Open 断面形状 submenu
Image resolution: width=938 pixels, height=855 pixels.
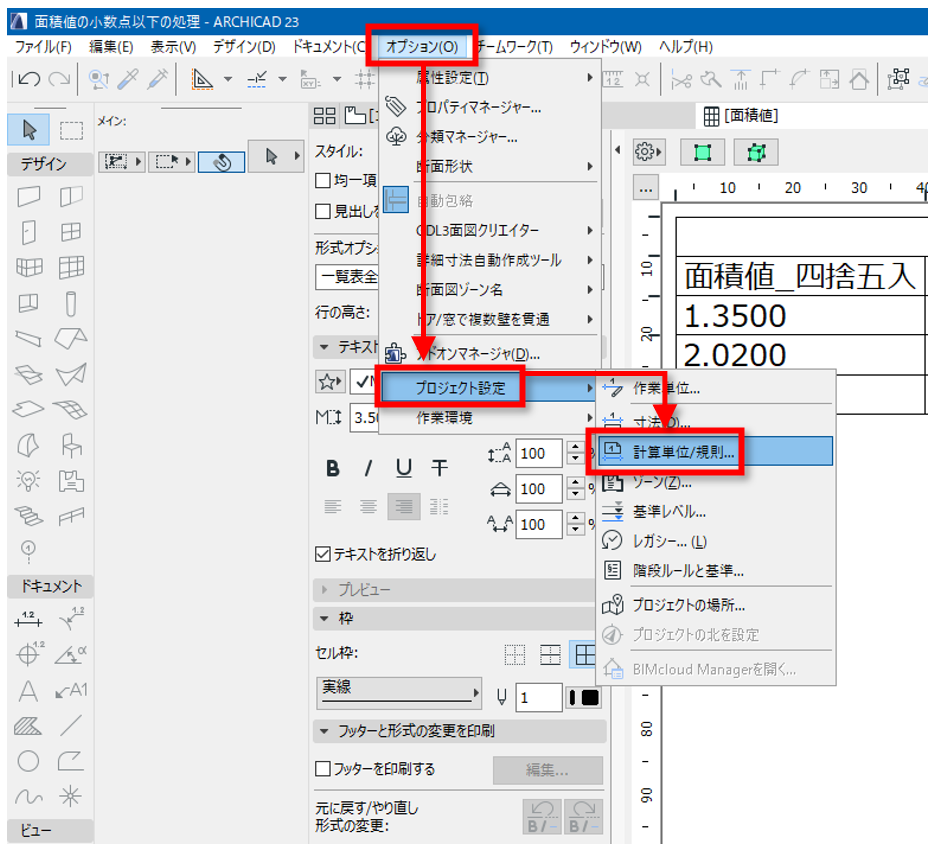[x=490, y=166]
